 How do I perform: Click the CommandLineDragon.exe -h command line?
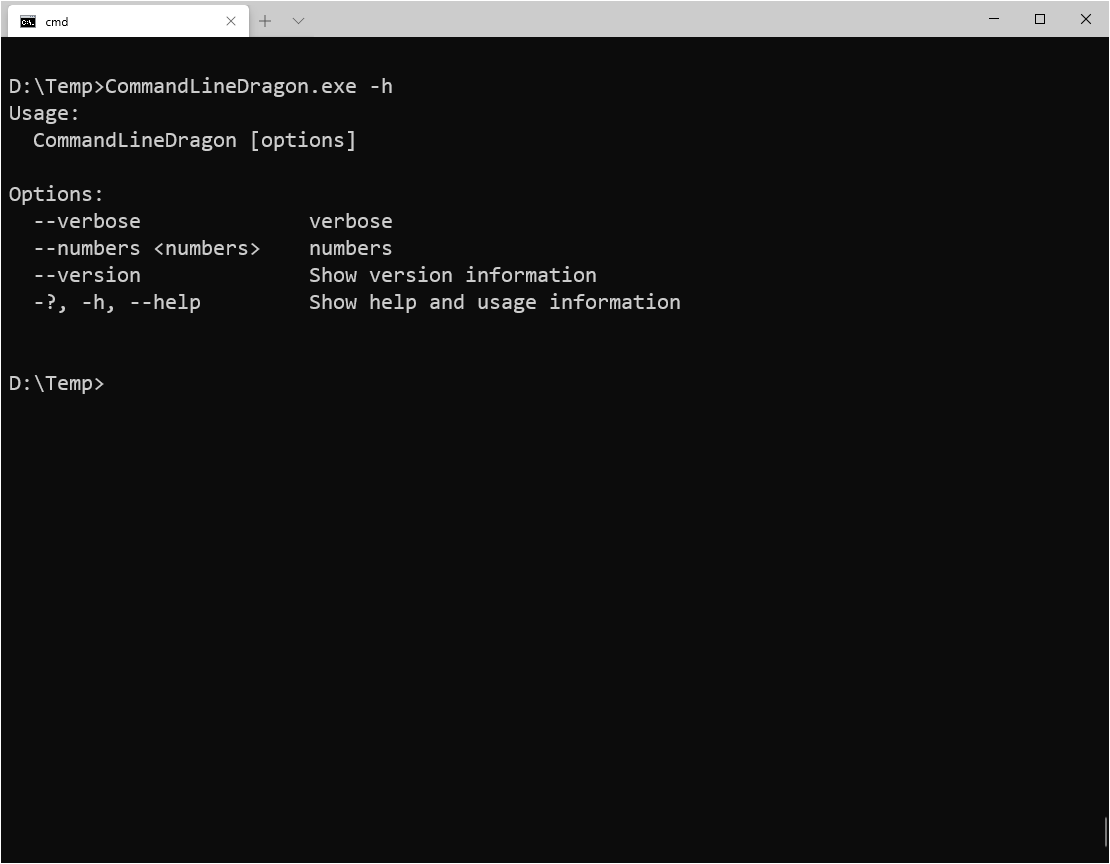(200, 86)
